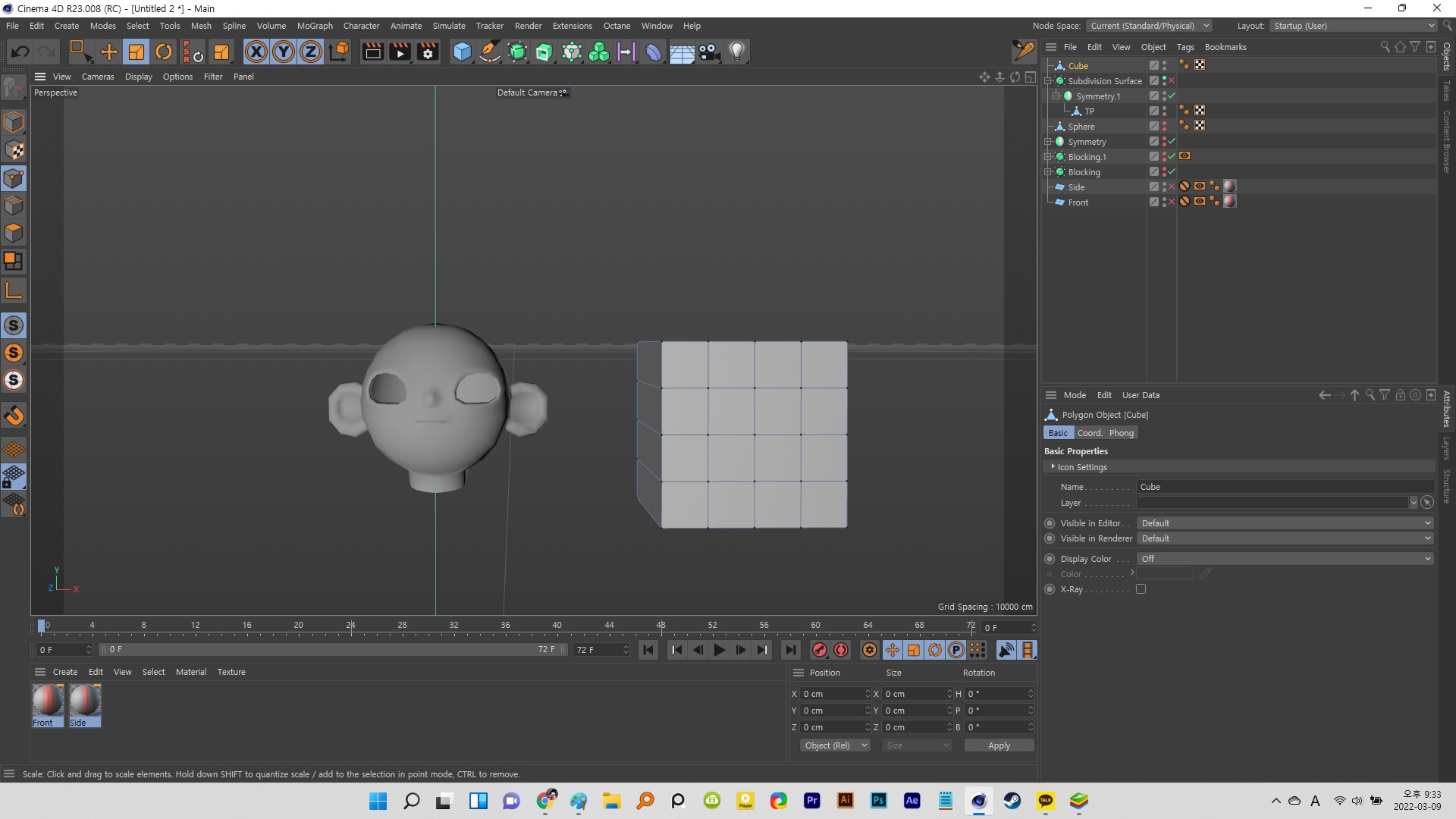1456x819 pixels.
Task: Click Apply in coordinates panel
Action: pos(999,745)
